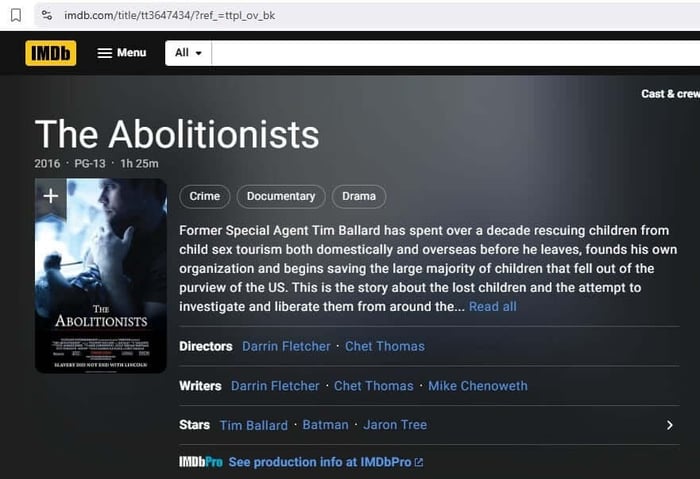
Task: Expand the Stars cast chevron arrow
Action: tap(669, 425)
